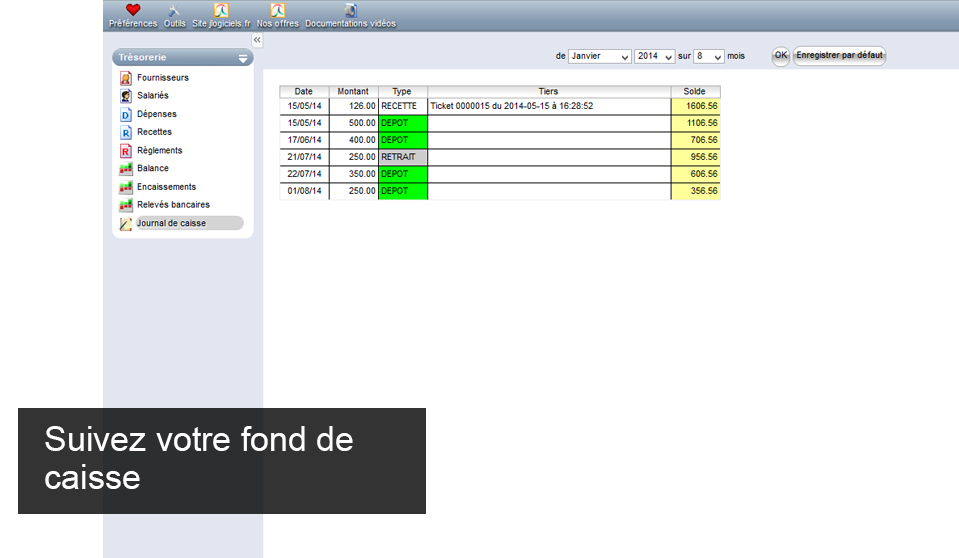Open Documentations vidéos icon

point(350,10)
